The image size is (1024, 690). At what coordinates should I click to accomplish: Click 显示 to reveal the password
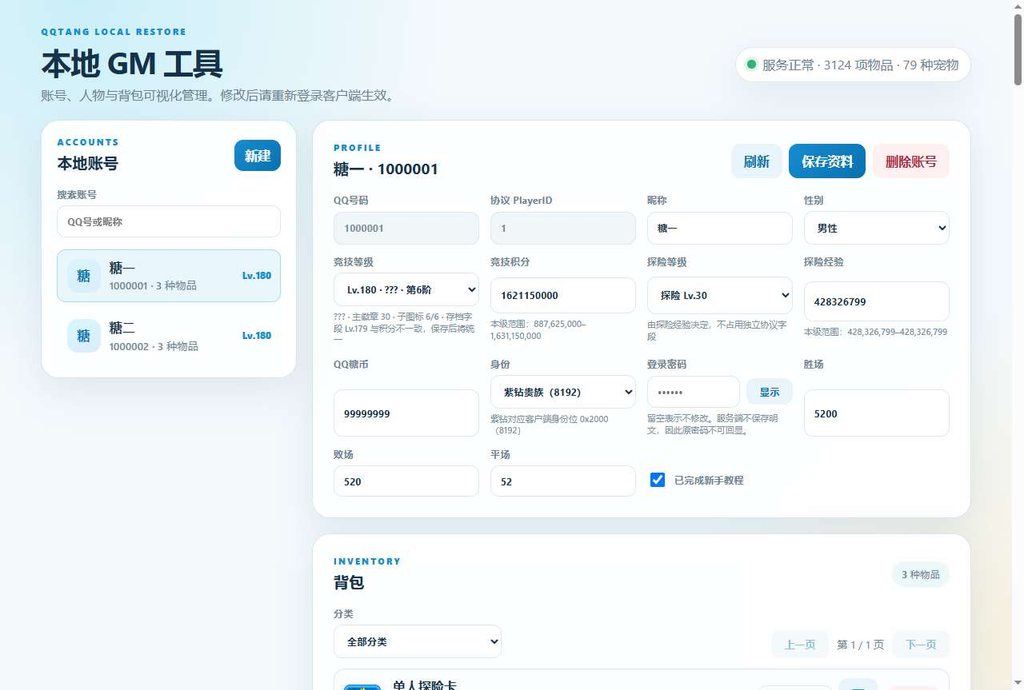point(769,392)
